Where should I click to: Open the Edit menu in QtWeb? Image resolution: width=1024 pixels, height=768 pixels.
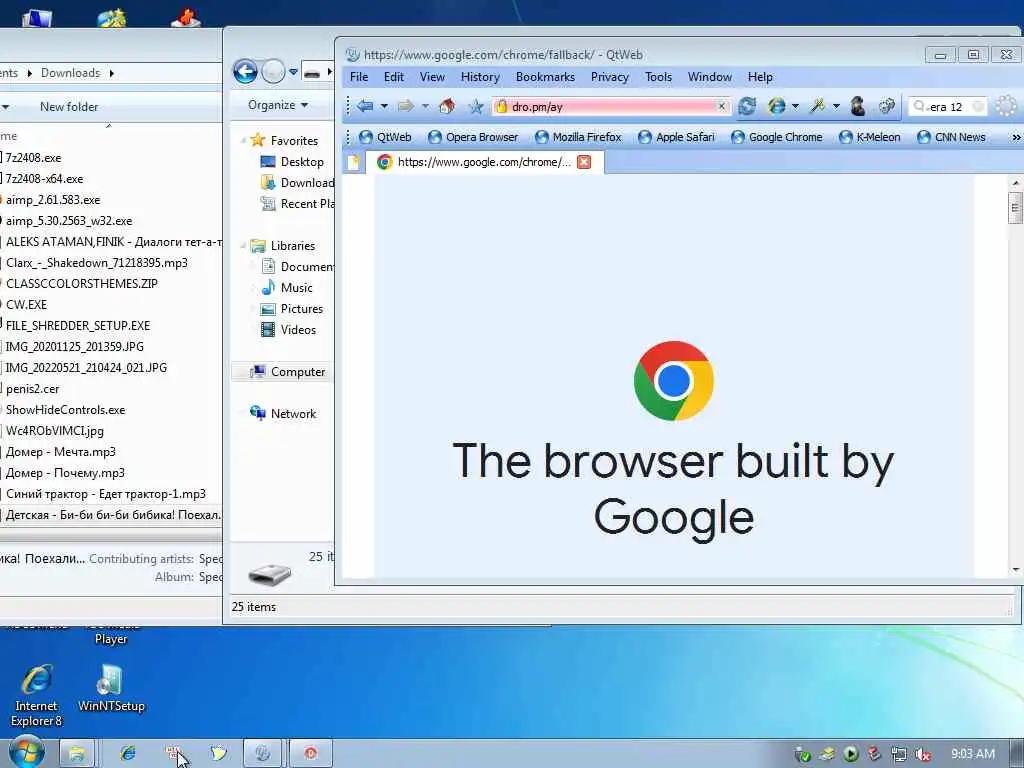(x=394, y=77)
